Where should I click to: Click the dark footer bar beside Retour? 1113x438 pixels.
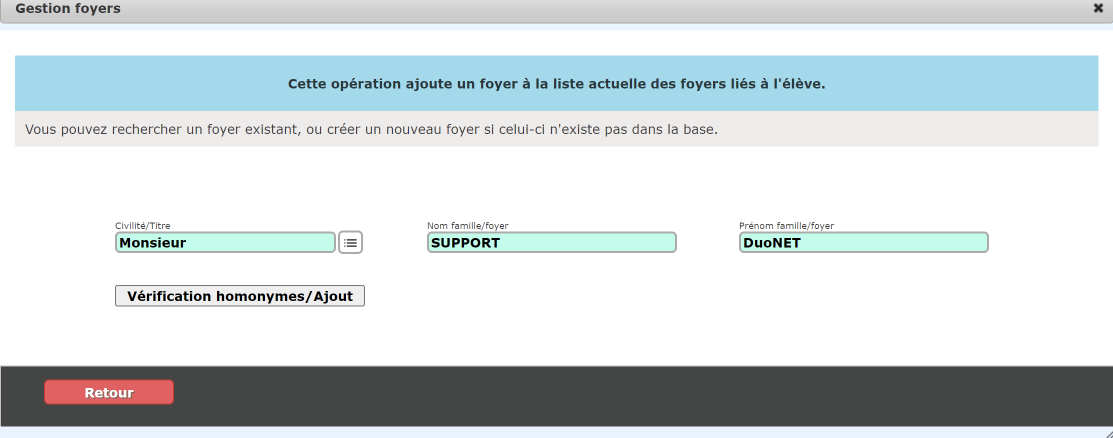coord(639,396)
